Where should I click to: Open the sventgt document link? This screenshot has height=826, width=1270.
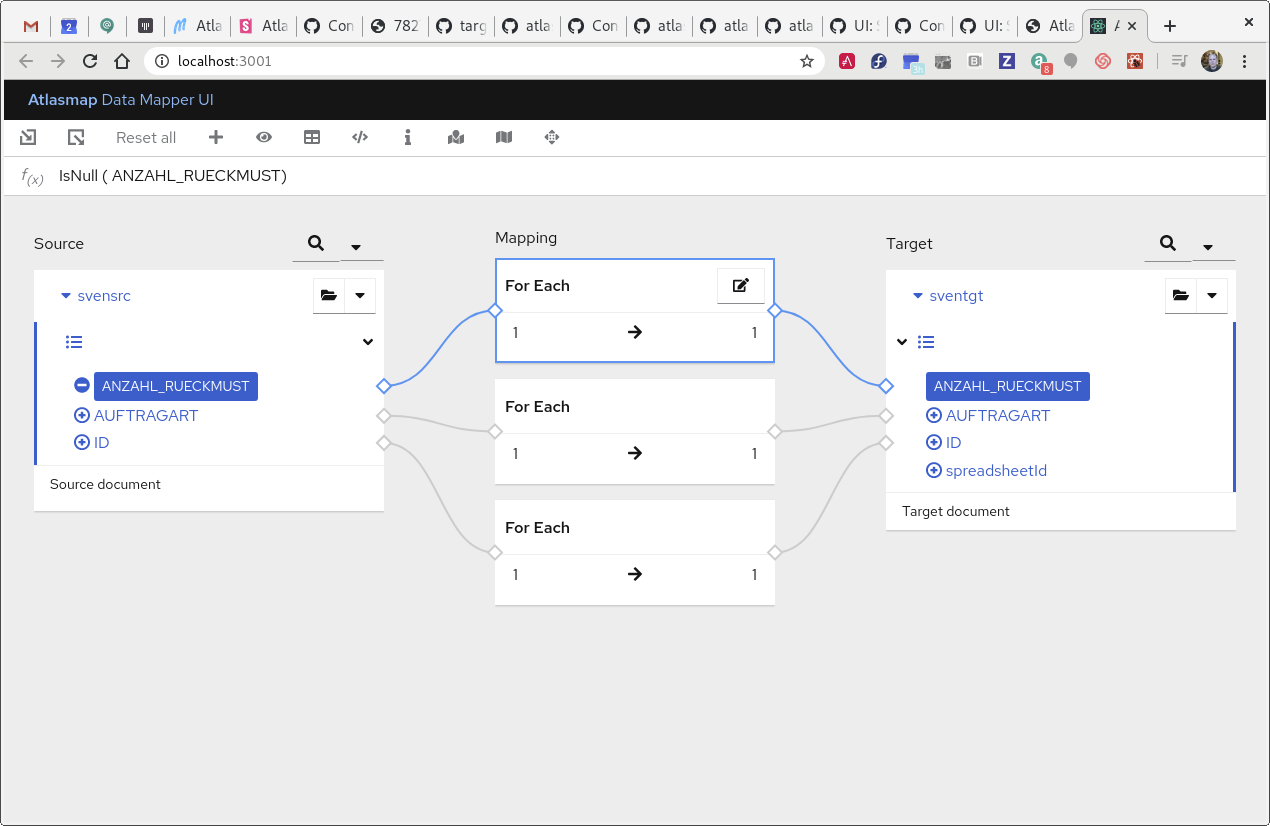pos(955,295)
